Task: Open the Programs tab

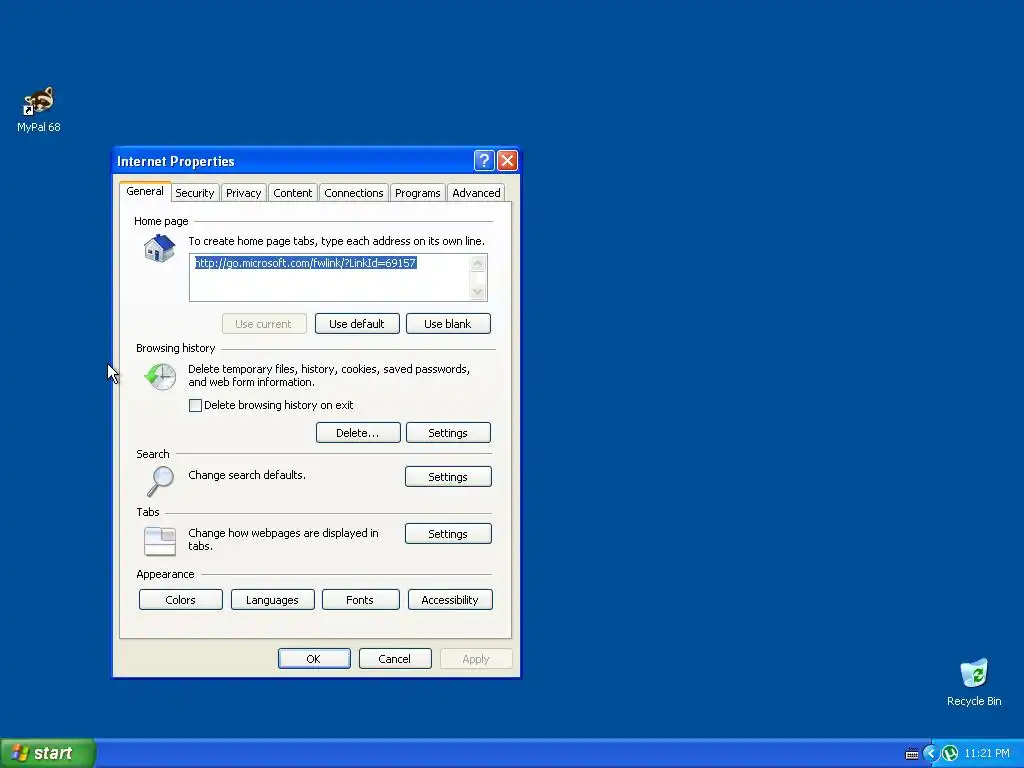Action: coord(417,193)
